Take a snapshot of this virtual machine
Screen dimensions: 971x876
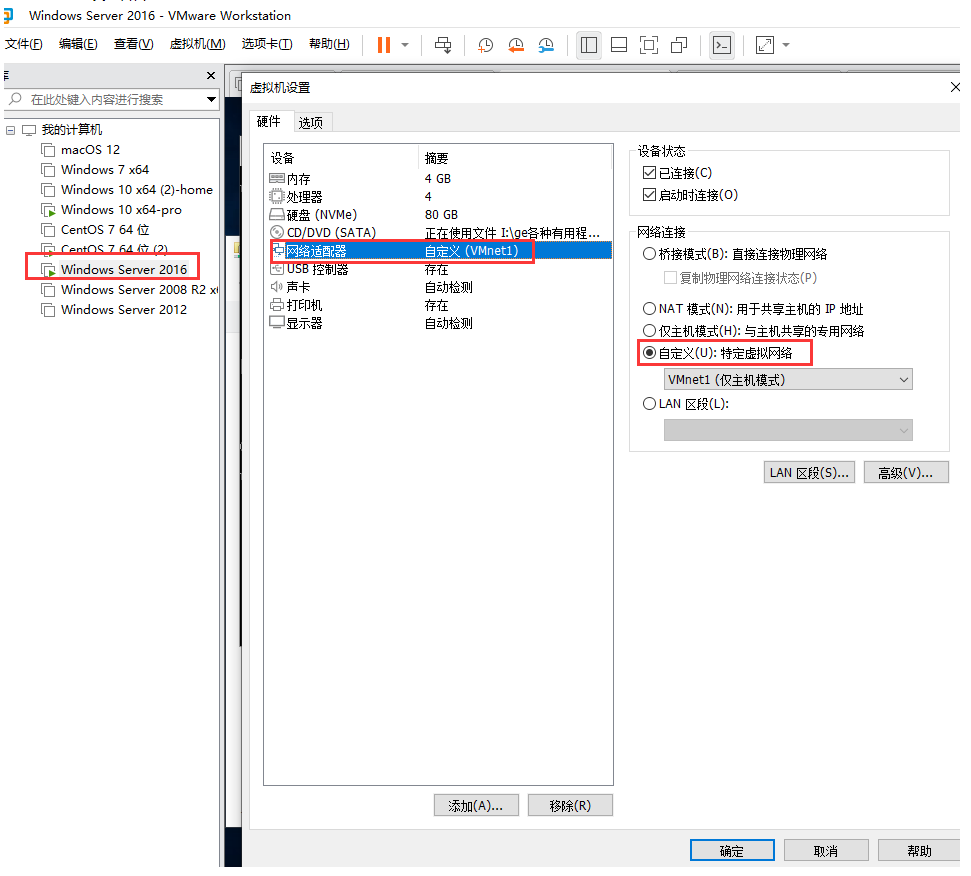(486, 45)
